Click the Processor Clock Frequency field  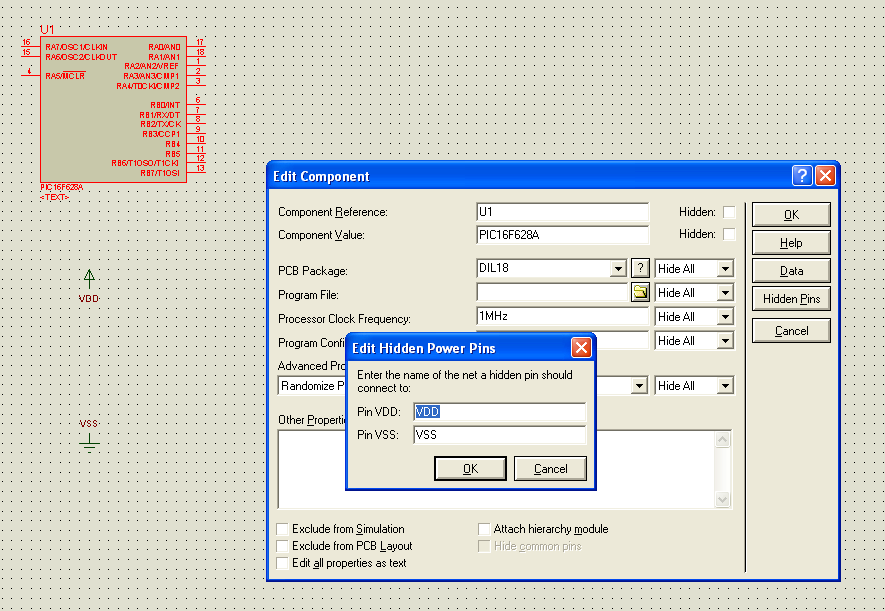pyautogui.click(x=562, y=317)
